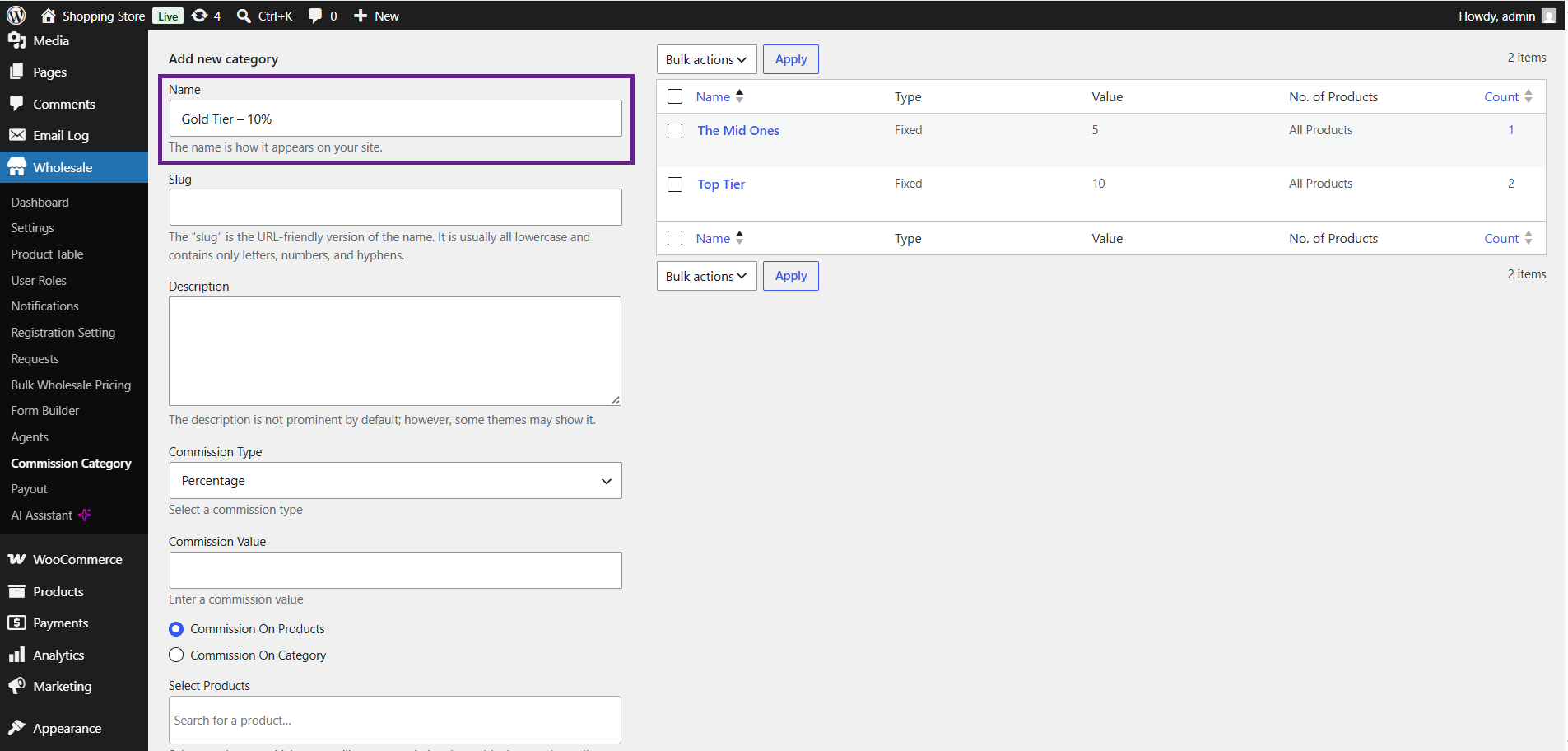
Task: Open Wholesale Settings submenu
Action: [x=33, y=228]
